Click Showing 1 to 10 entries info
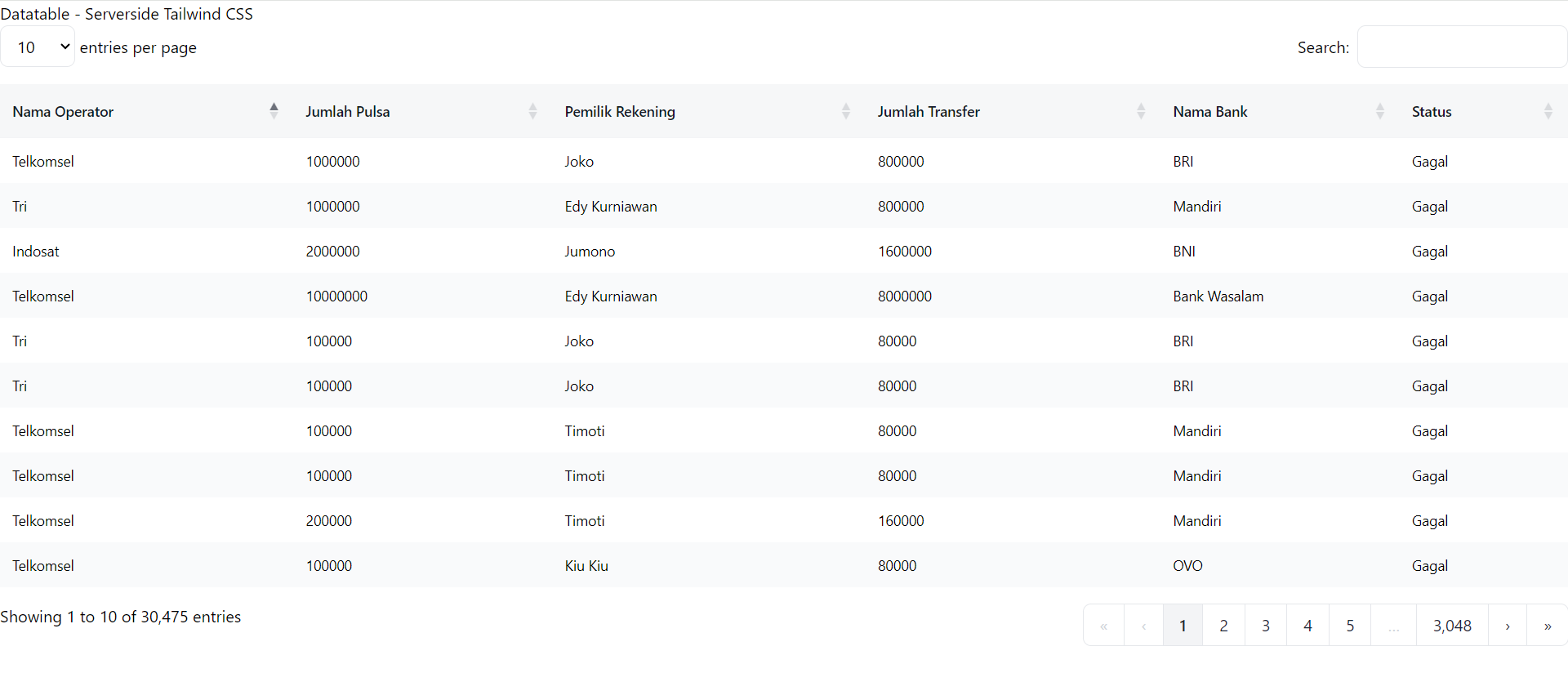1568x673 pixels. 121,617
